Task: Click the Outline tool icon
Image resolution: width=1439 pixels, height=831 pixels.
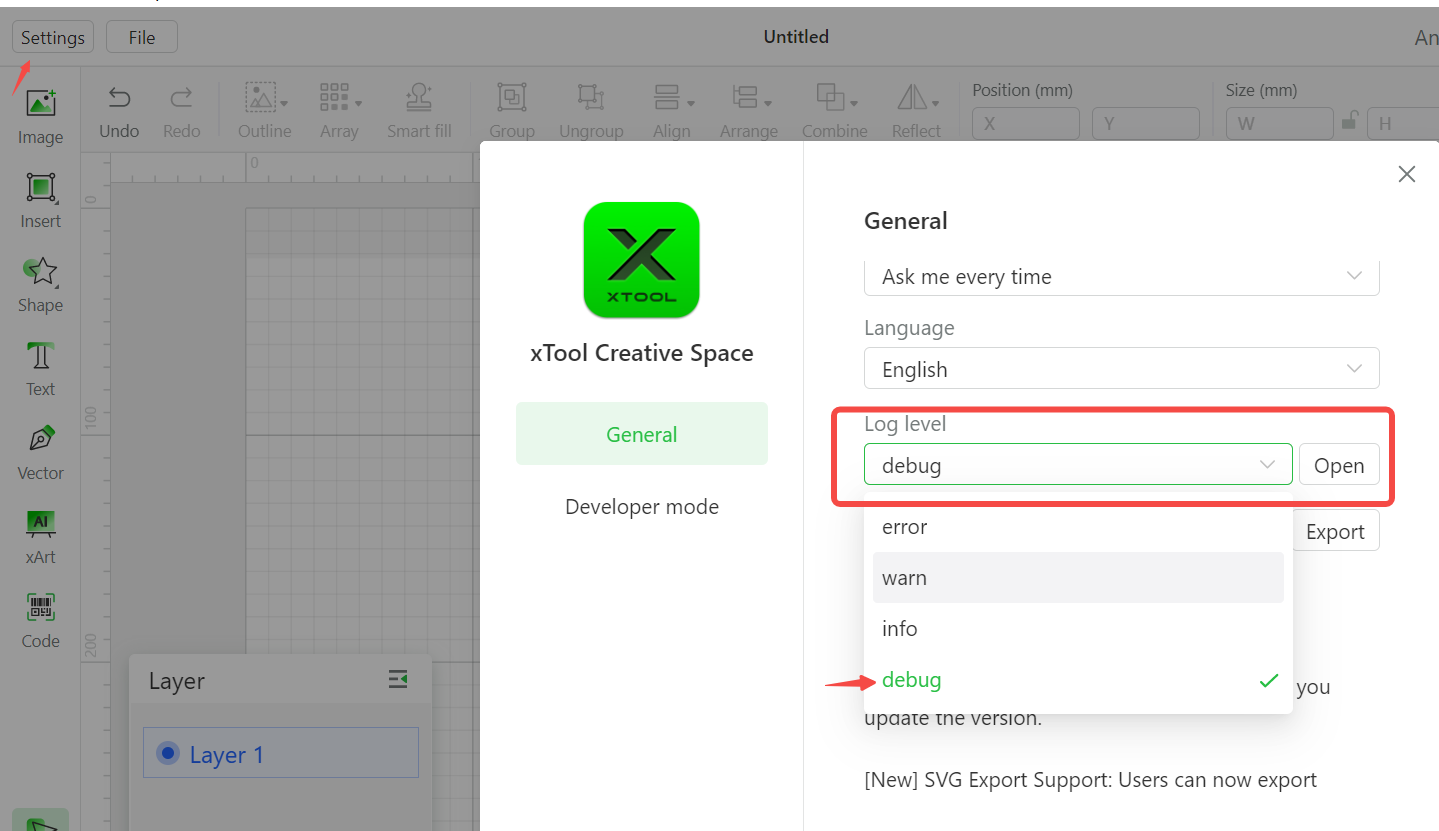Action: click(x=260, y=97)
